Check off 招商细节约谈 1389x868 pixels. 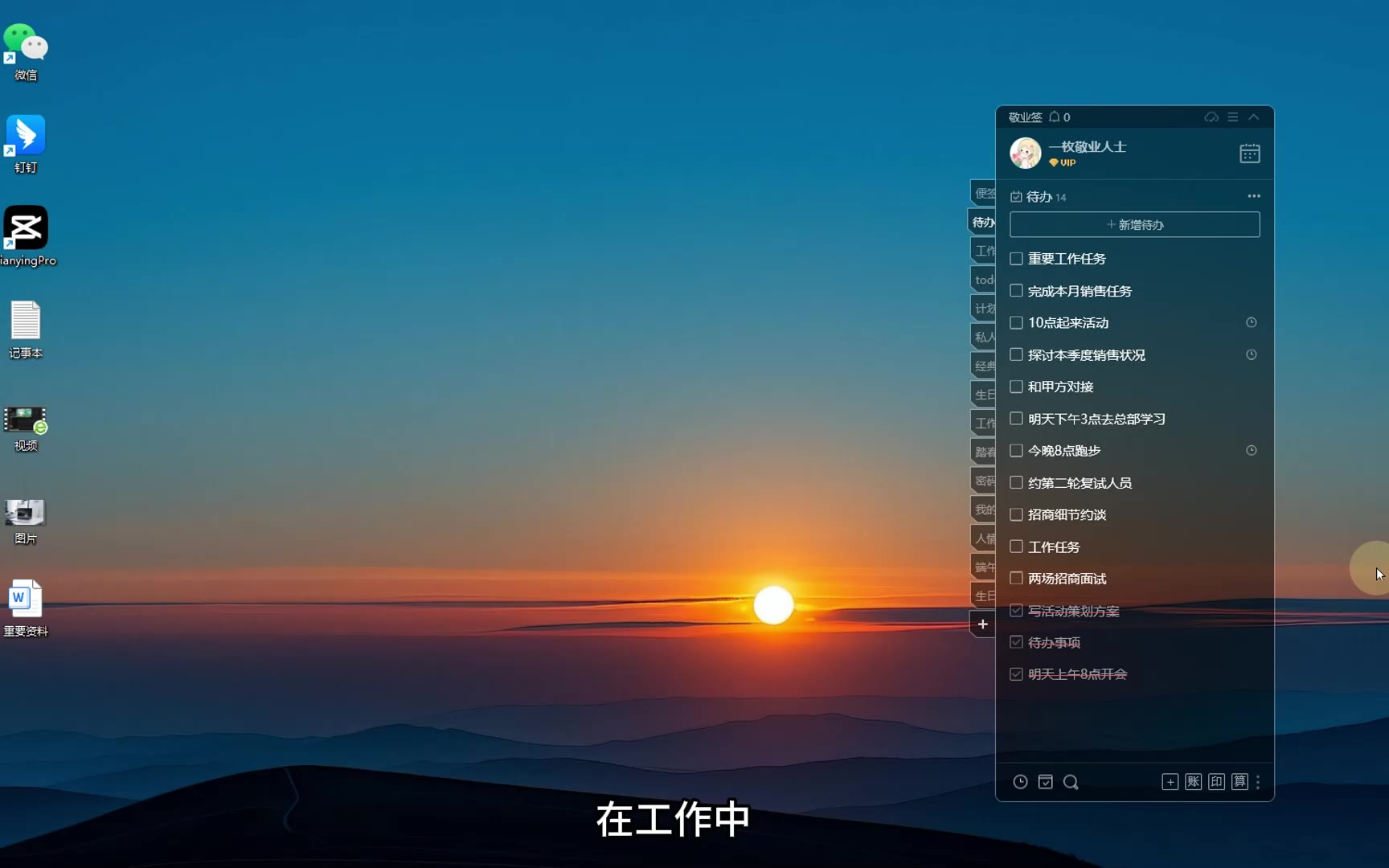[x=1016, y=514]
